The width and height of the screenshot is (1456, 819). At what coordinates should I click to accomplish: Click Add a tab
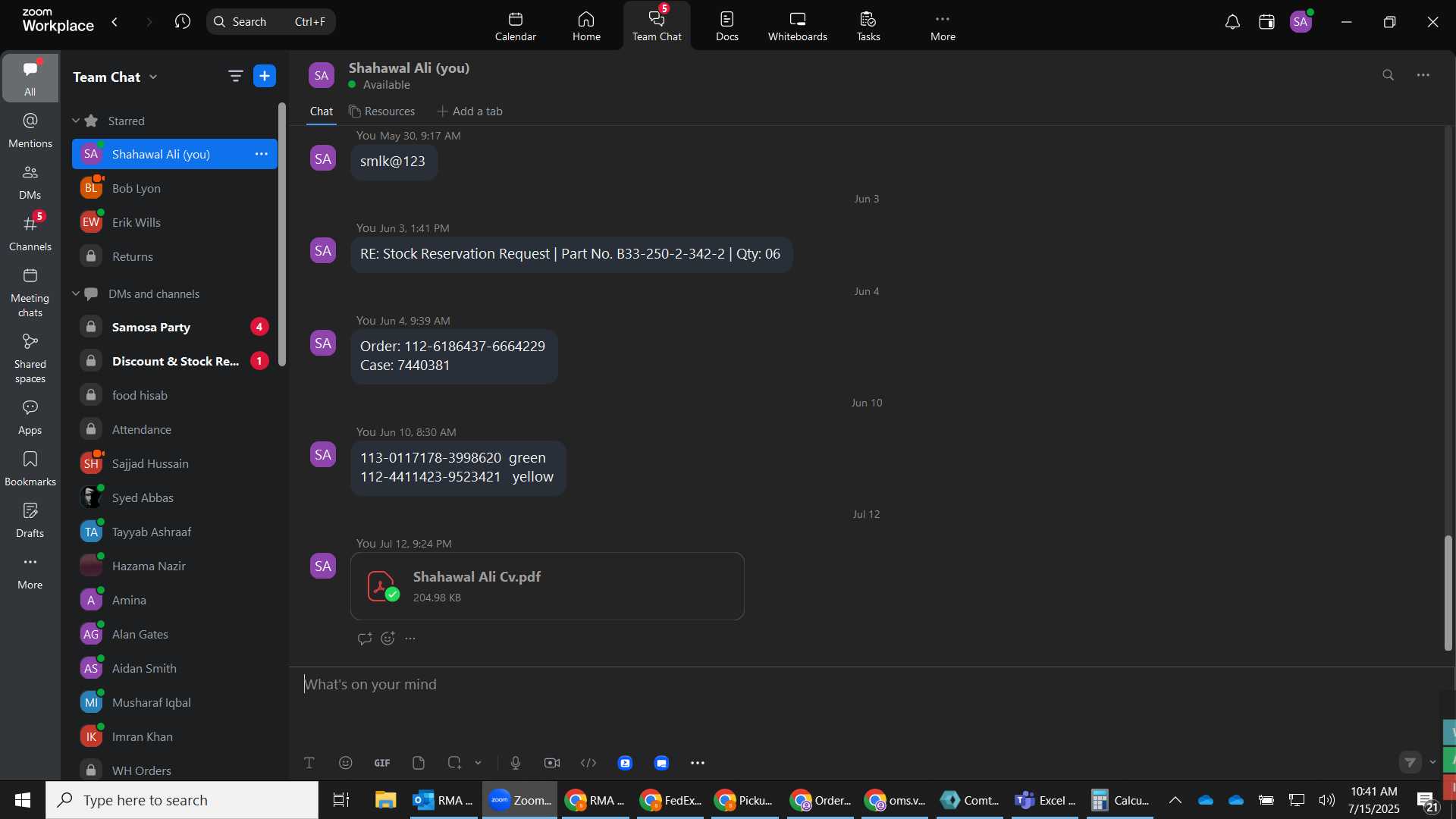pos(469,111)
